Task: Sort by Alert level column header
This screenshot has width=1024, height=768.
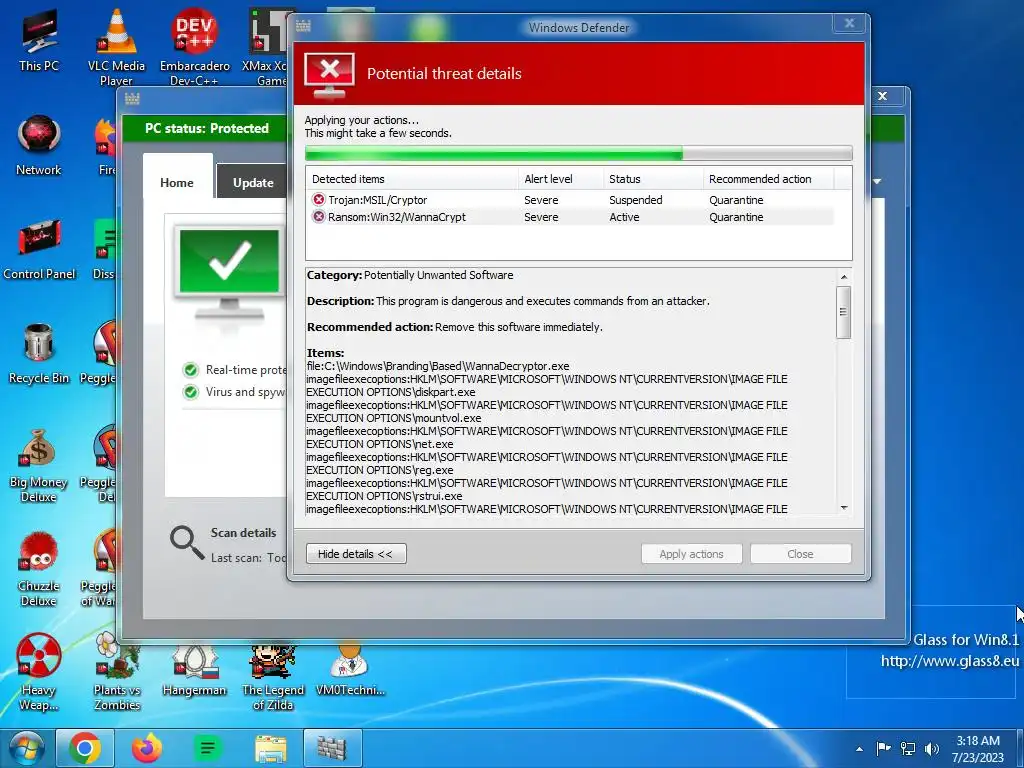Action: point(560,179)
